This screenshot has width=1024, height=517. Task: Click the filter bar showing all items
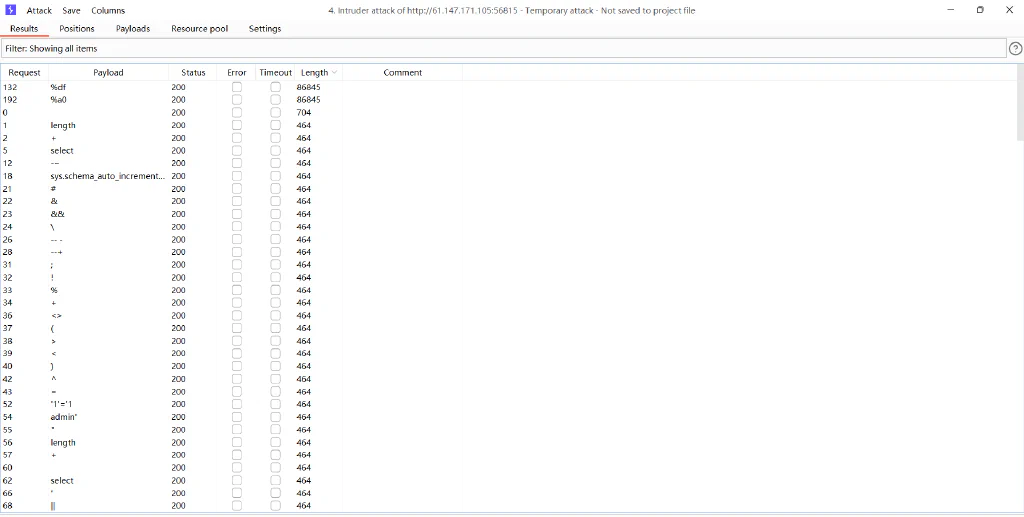point(504,48)
